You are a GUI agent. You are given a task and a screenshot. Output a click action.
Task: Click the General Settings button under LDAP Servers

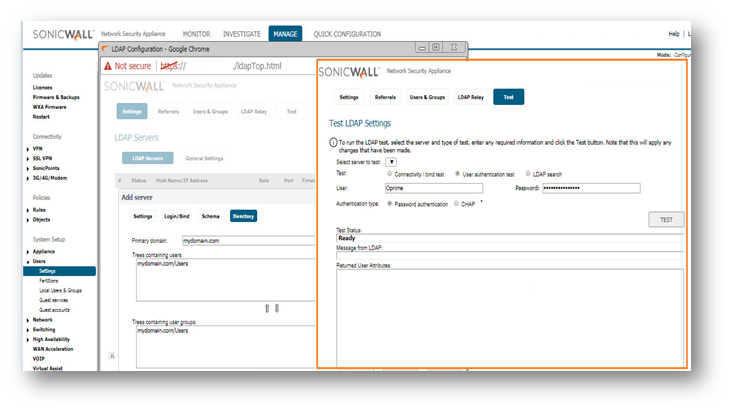(204, 158)
